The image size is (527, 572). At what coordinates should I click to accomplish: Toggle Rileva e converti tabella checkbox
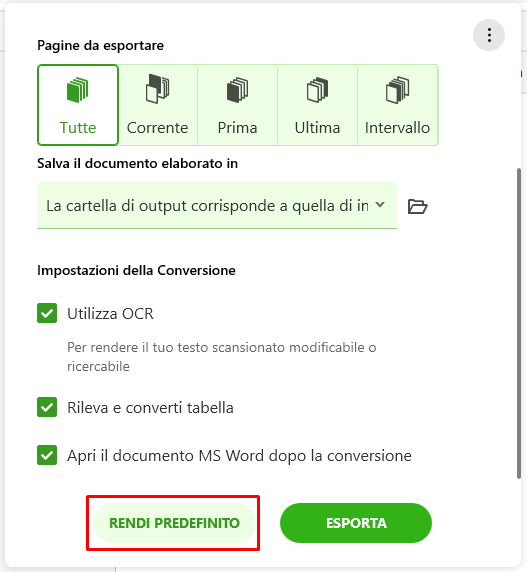click(x=47, y=407)
